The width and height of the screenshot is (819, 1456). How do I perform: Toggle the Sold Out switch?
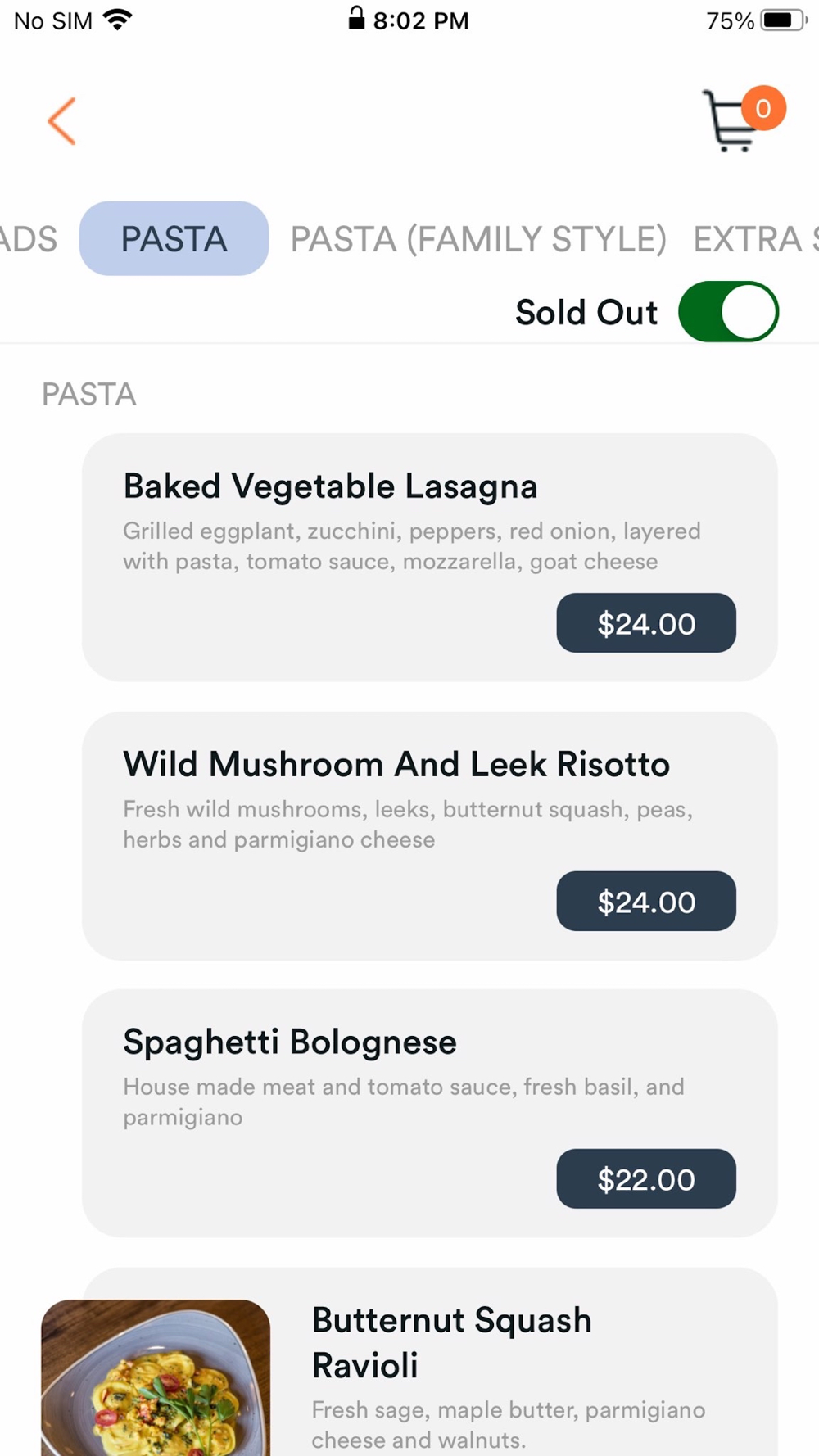point(728,312)
